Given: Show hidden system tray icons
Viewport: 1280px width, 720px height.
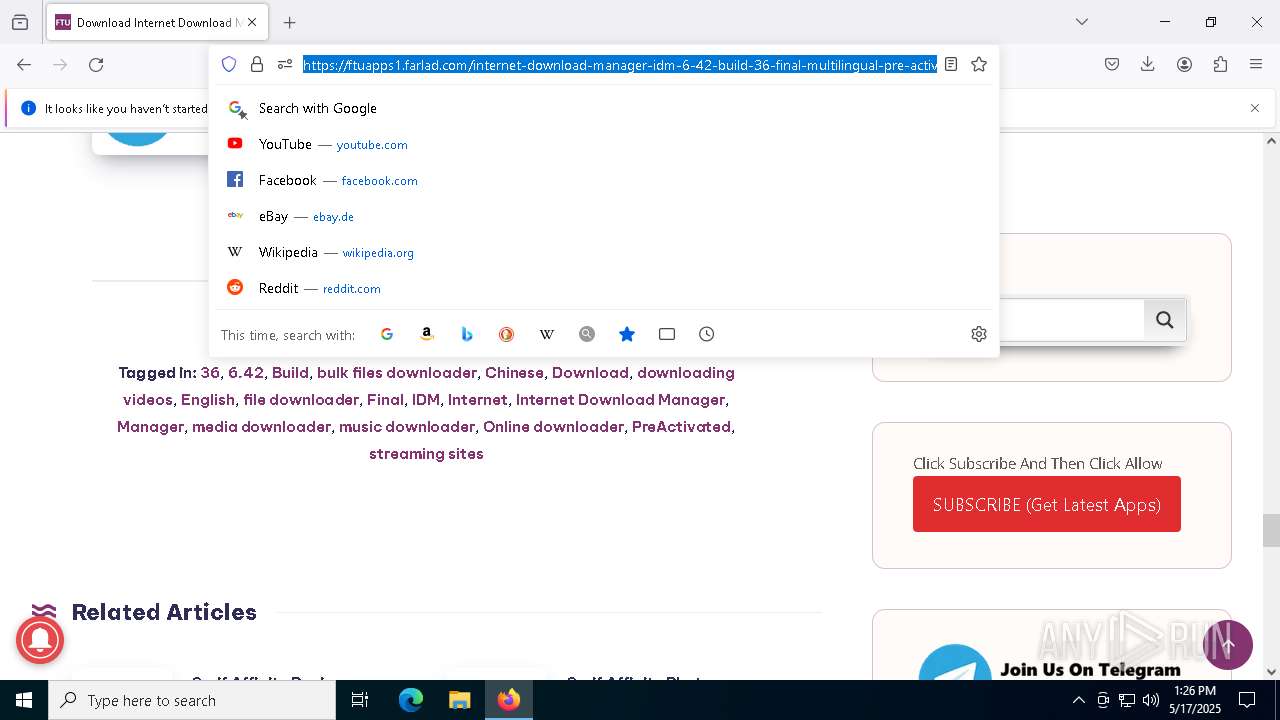Looking at the screenshot, I should tap(1078, 700).
